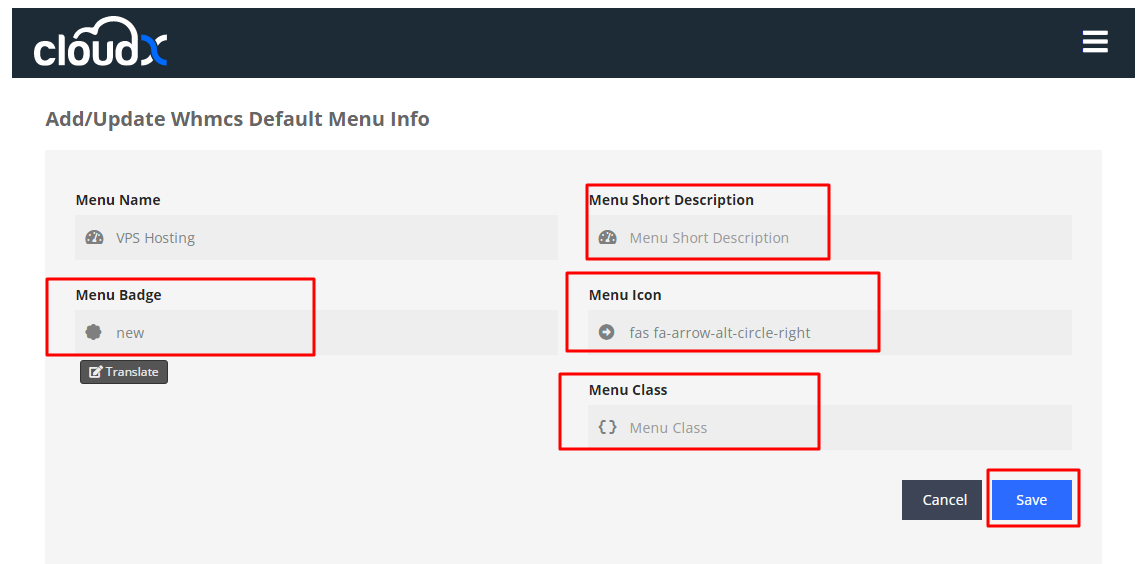This screenshot has height=564, width=1138.
Task: Open the hamburger navigation menu
Action: click(x=1094, y=42)
